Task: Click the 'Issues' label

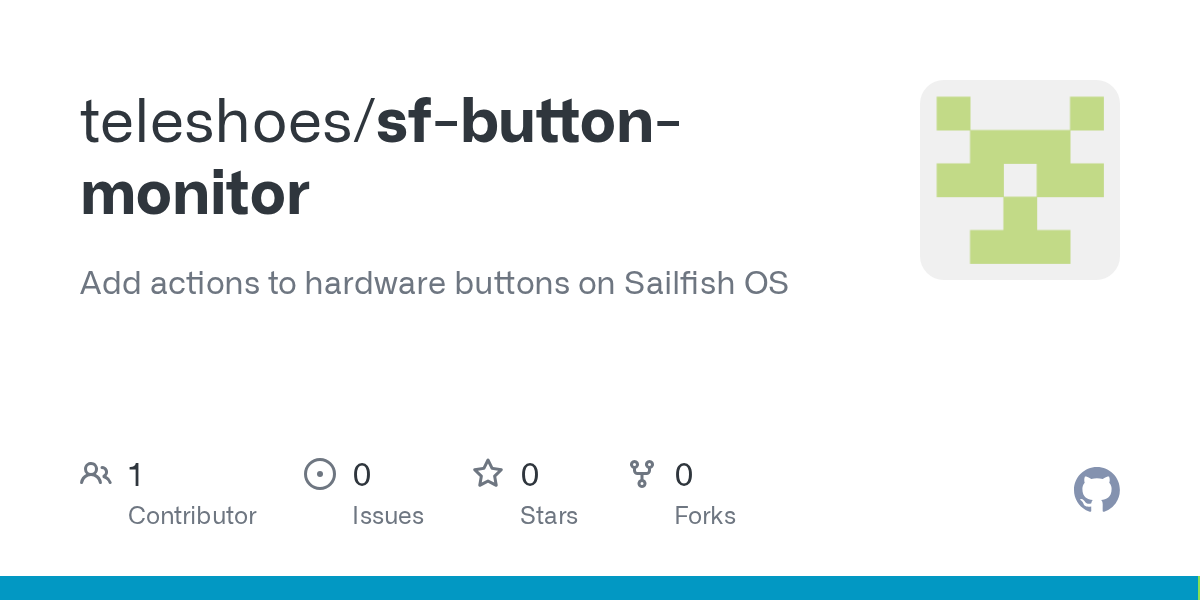Action: [388, 516]
